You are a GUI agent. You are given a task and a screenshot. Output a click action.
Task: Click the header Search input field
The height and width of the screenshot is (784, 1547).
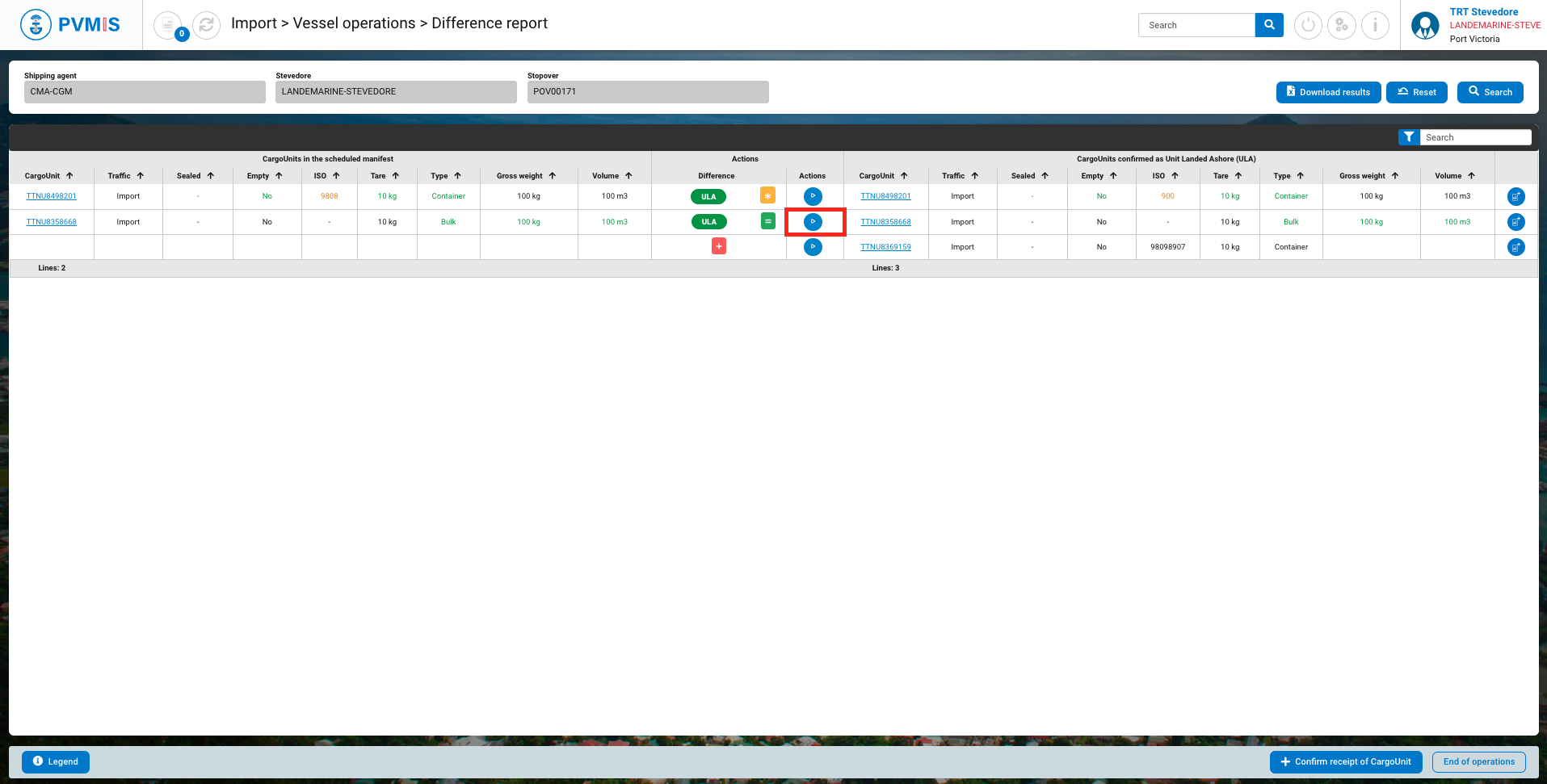1196,25
